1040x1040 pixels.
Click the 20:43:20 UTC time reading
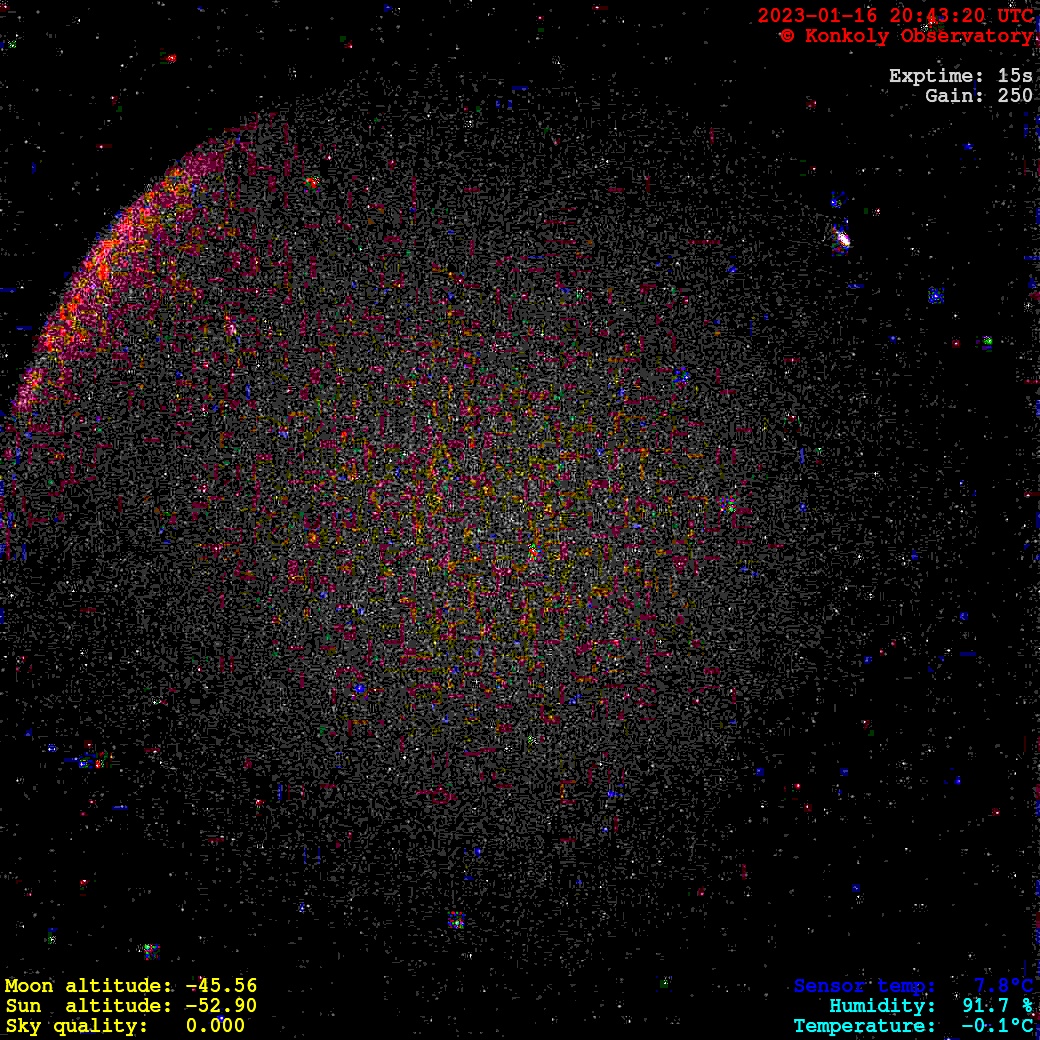point(962,16)
